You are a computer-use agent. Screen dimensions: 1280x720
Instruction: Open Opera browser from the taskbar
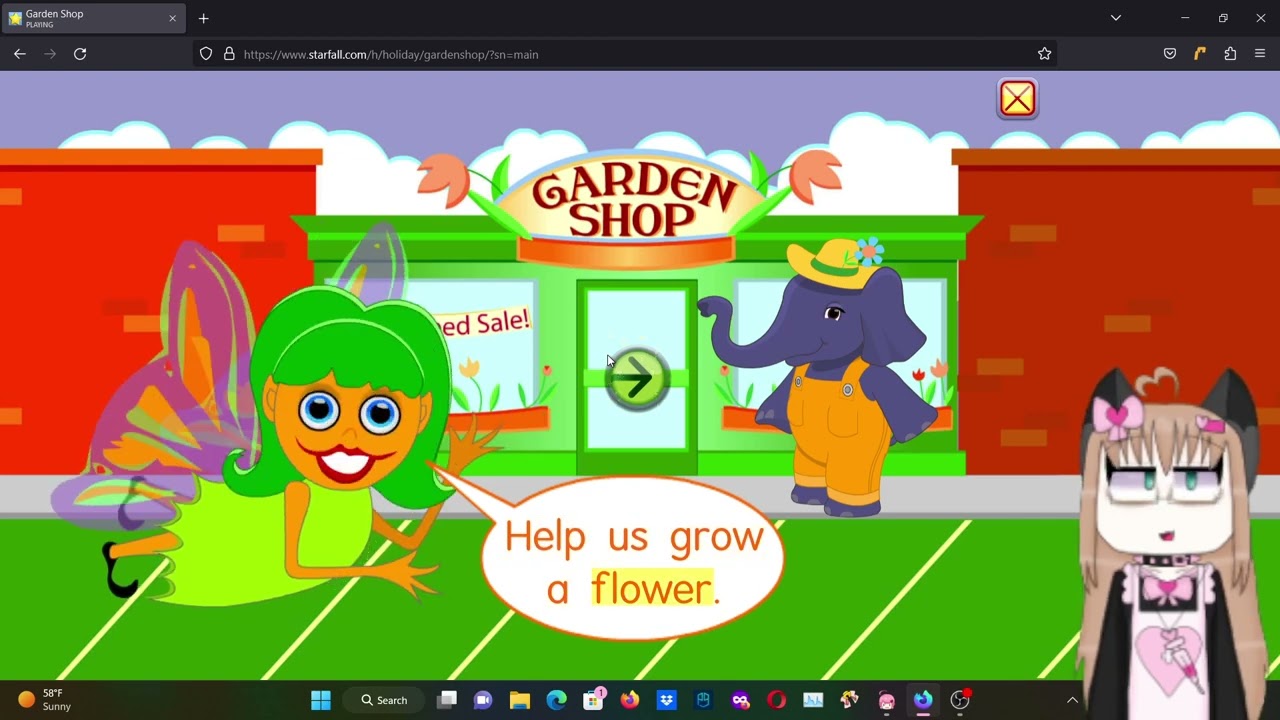click(777, 700)
